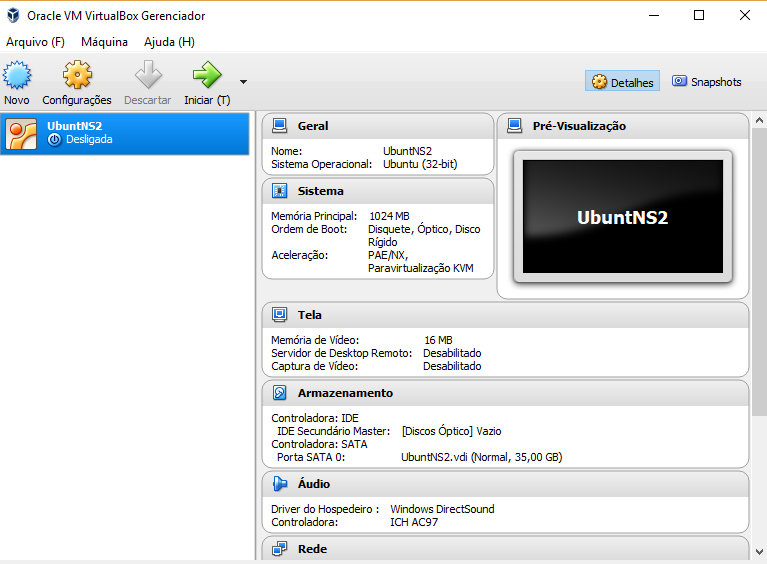The height and width of the screenshot is (564, 767).
Task: Open the Arquivo (F) menu
Action: (x=35, y=42)
